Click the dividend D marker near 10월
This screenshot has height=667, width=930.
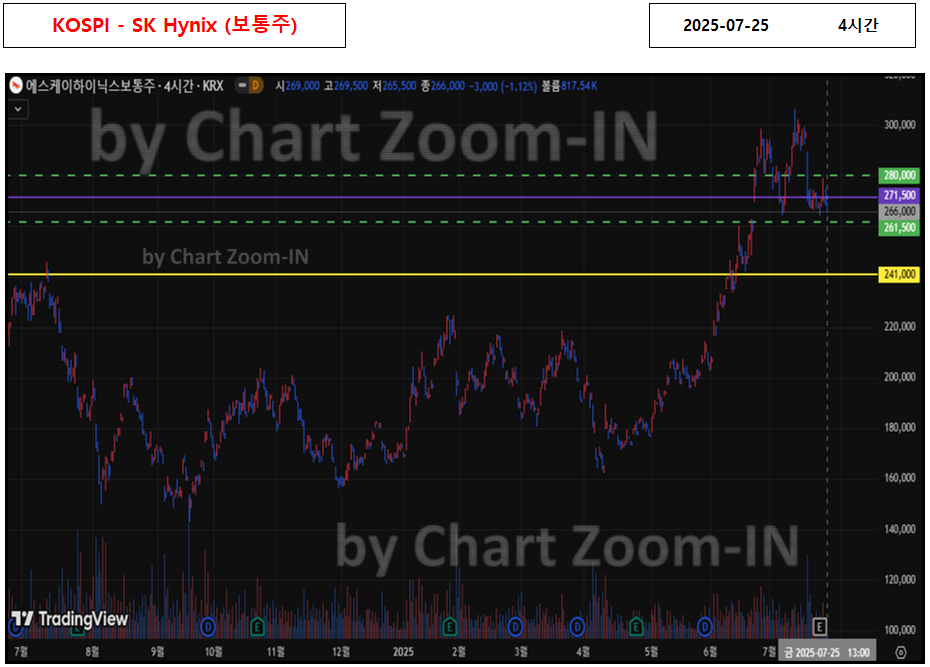coord(208,626)
